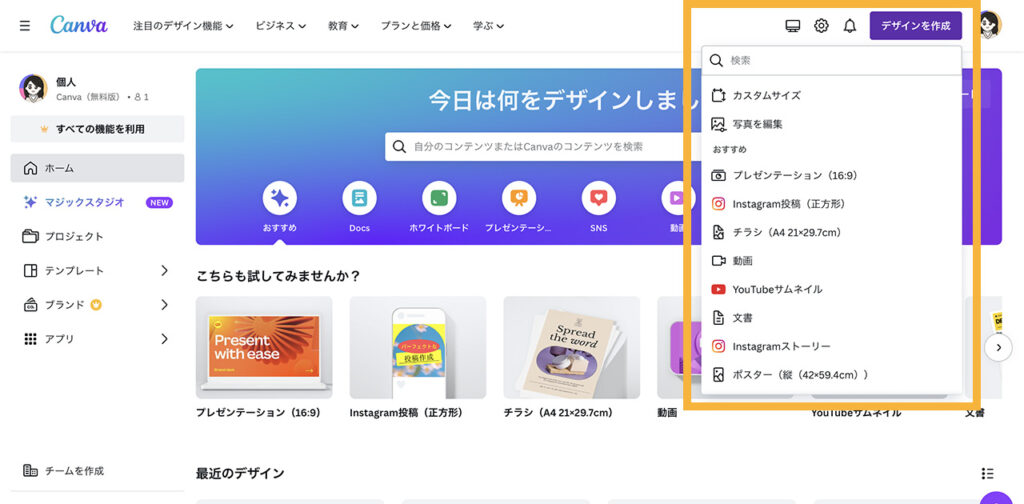Select the おすすめ sparkle icon
The height and width of the screenshot is (504, 1024).
[x=280, y=198]
